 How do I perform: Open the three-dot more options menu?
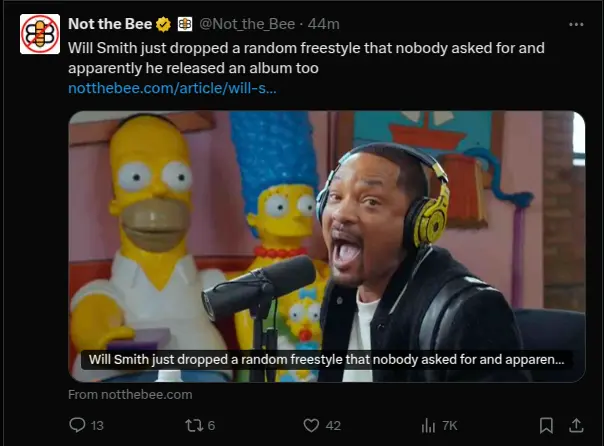[575, 24]
